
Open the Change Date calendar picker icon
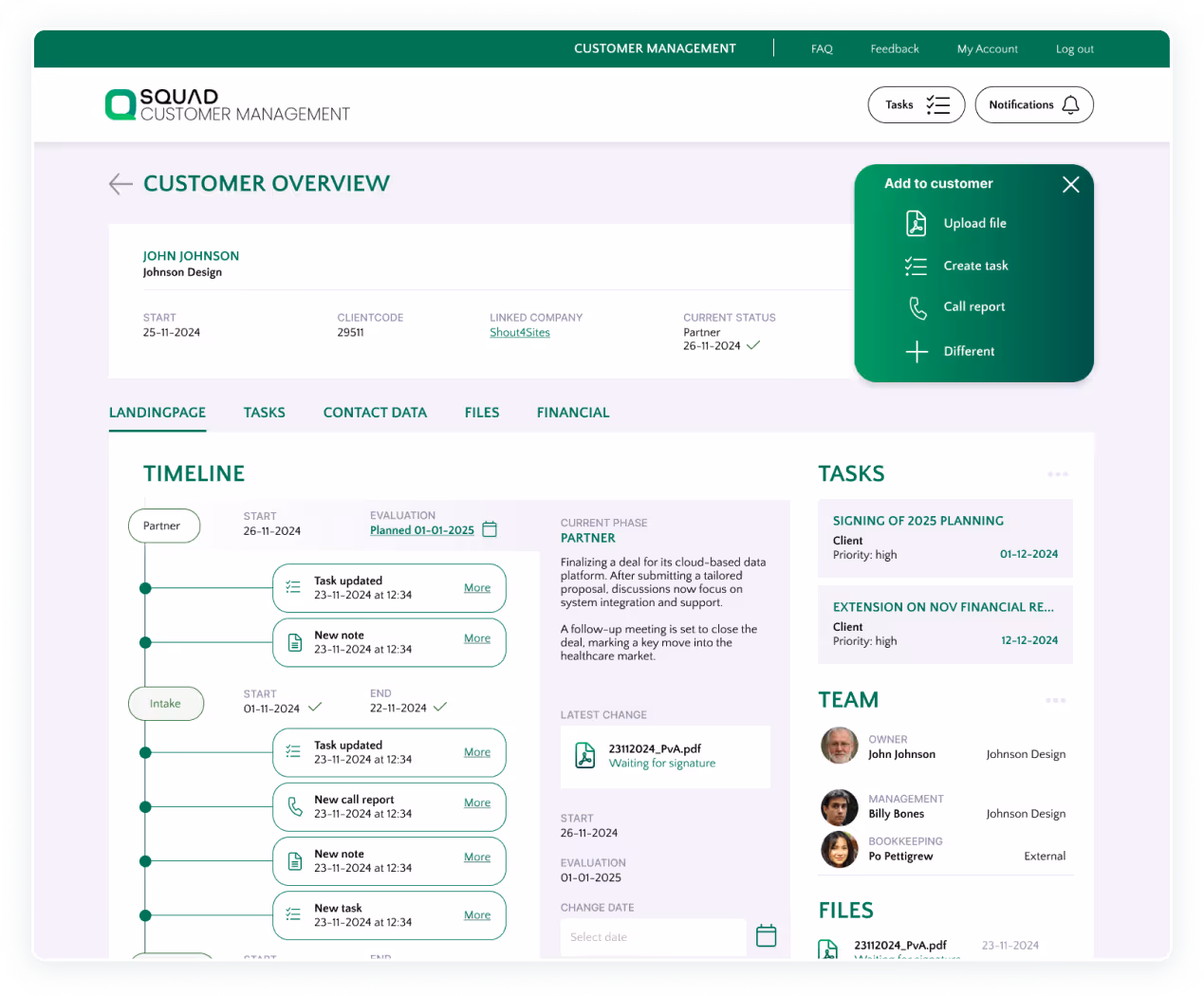[766, 936]
